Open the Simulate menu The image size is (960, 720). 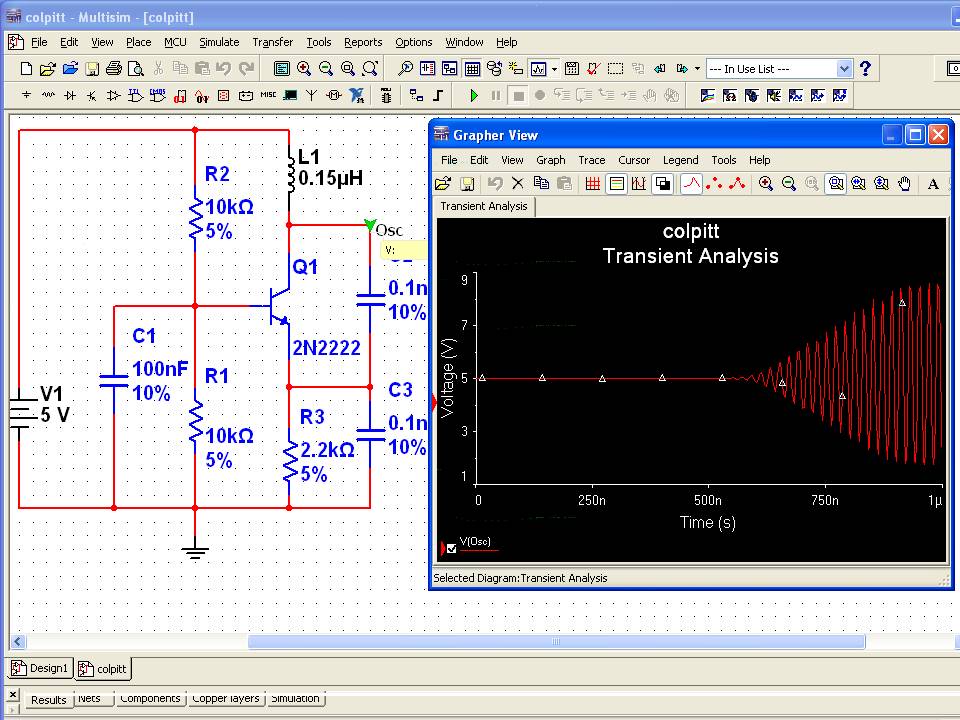point(218,42)
